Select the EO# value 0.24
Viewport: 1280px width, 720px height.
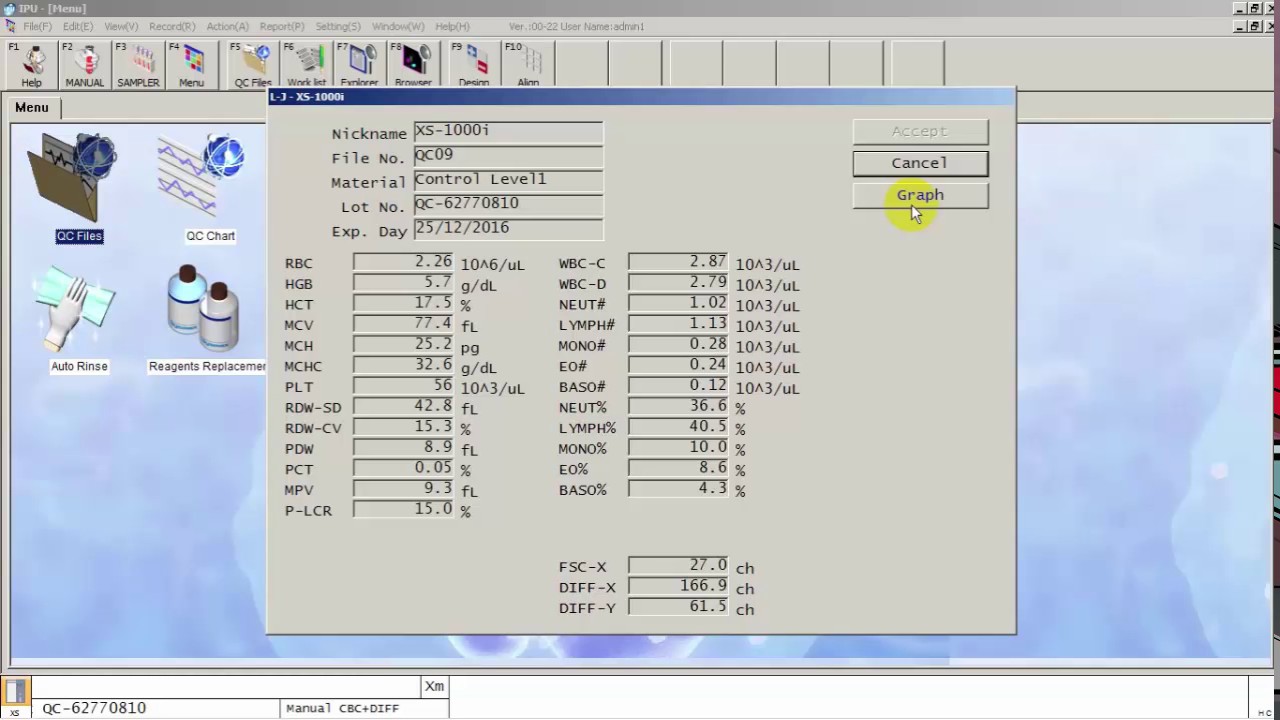point(679,365)
